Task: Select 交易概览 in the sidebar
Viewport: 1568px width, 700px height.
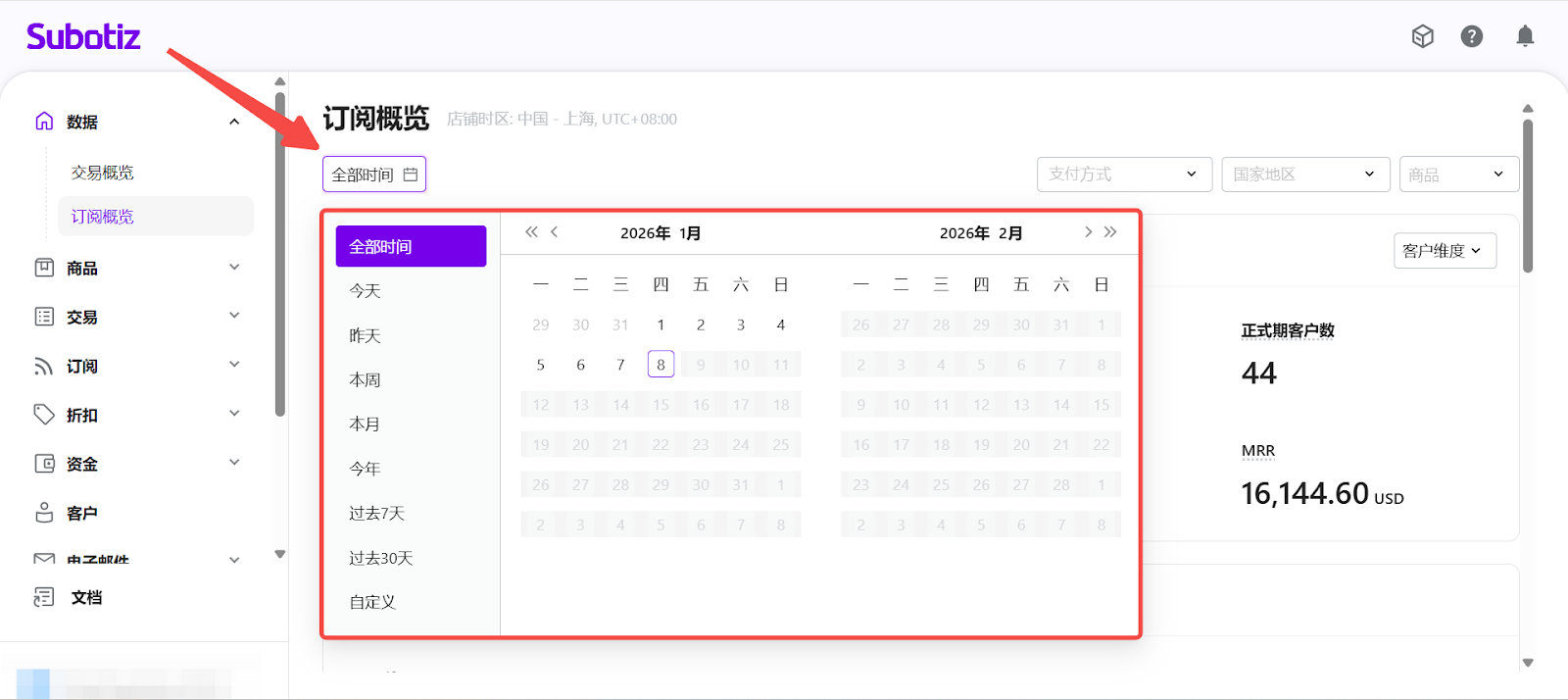Action: [x=103, y=173]
